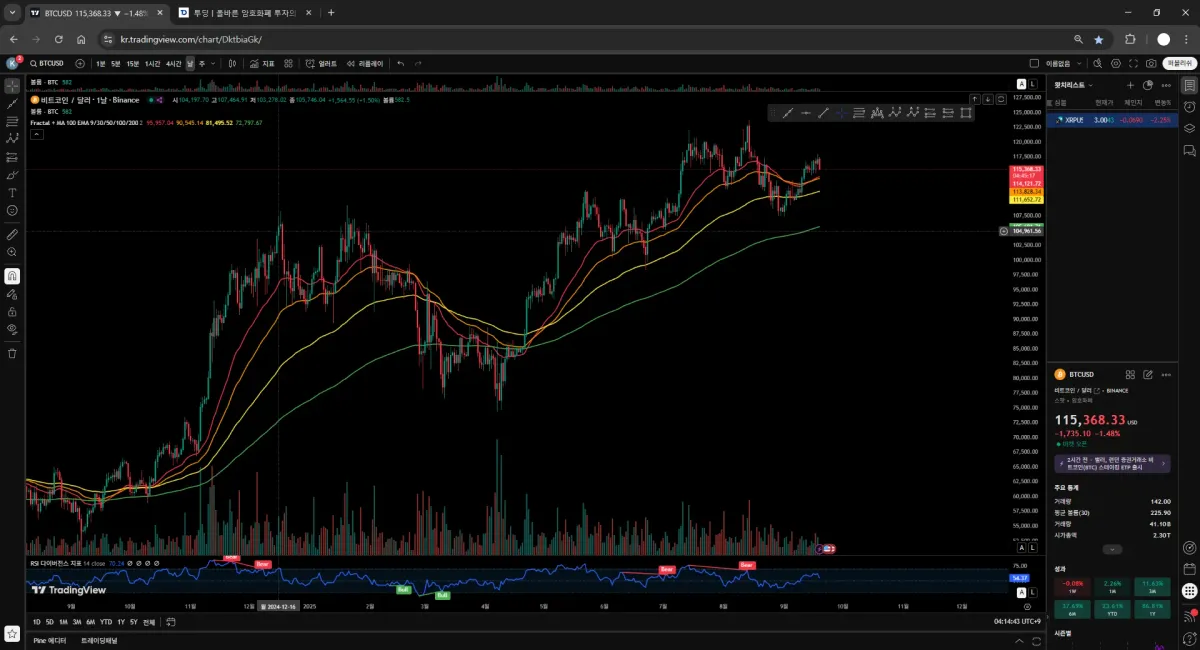The height and width of the screenshot is (650, 1200).
Task: Toggle log scale L button
Action: (x=1031, y=547)
